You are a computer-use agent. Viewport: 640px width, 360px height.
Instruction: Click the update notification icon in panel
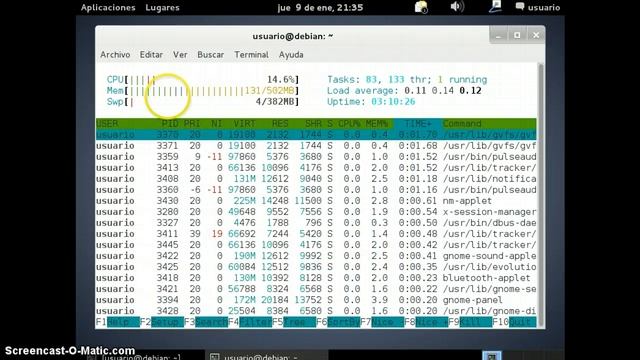point(421,7)
